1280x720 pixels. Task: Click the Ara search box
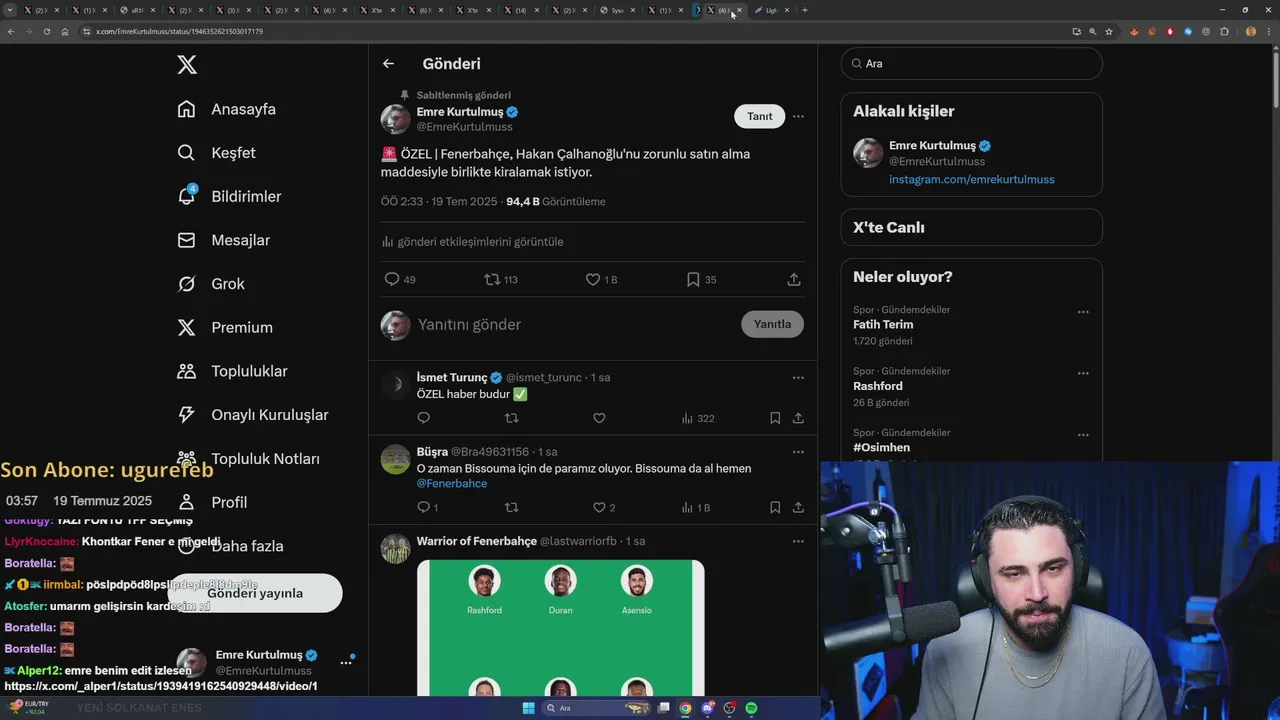[x=971, y=64]
